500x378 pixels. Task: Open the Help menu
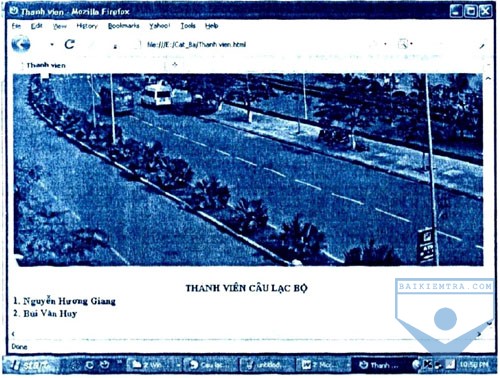(212, 26)
